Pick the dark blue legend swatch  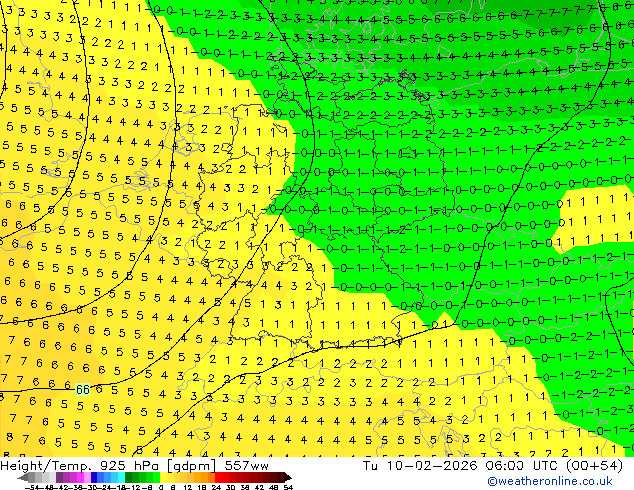tap(94, 477)
